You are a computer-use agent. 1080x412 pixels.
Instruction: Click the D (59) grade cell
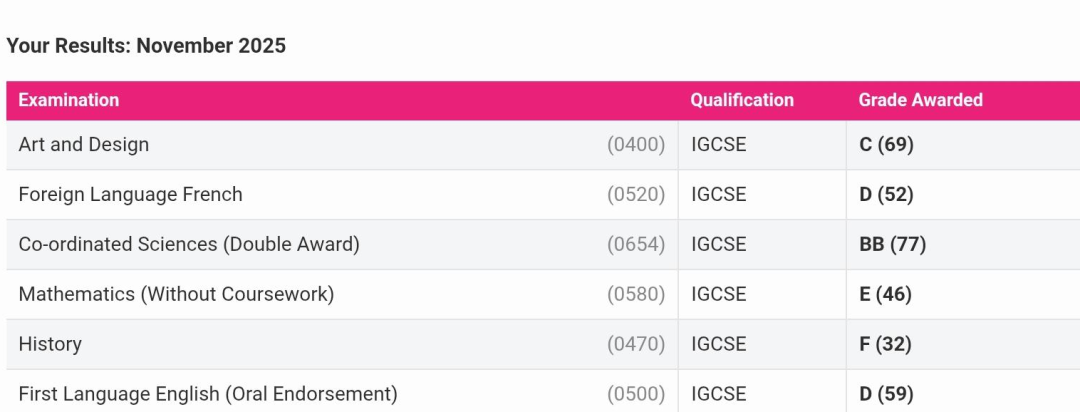tap(886, 394)
